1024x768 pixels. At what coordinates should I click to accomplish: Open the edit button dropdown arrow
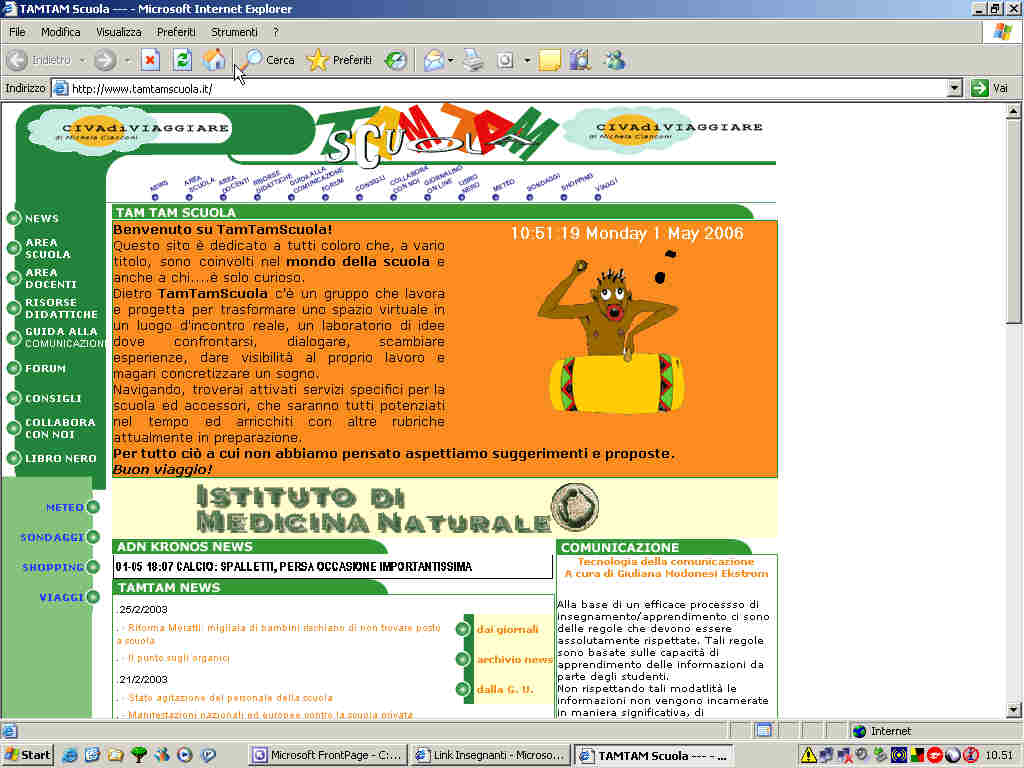pos(527,61)
